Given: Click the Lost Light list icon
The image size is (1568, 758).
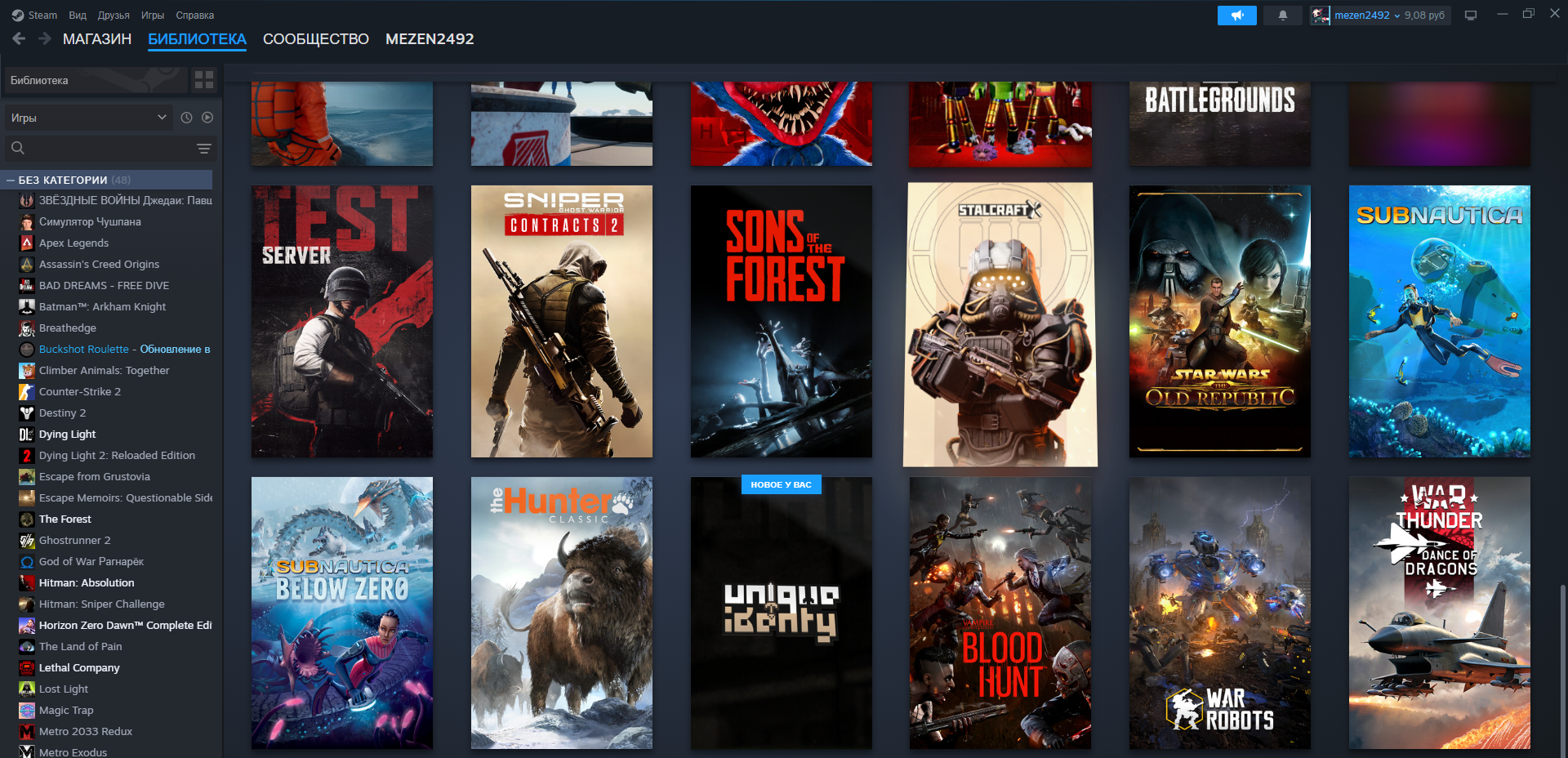Looking at the screenshot, I should point(27,689).
